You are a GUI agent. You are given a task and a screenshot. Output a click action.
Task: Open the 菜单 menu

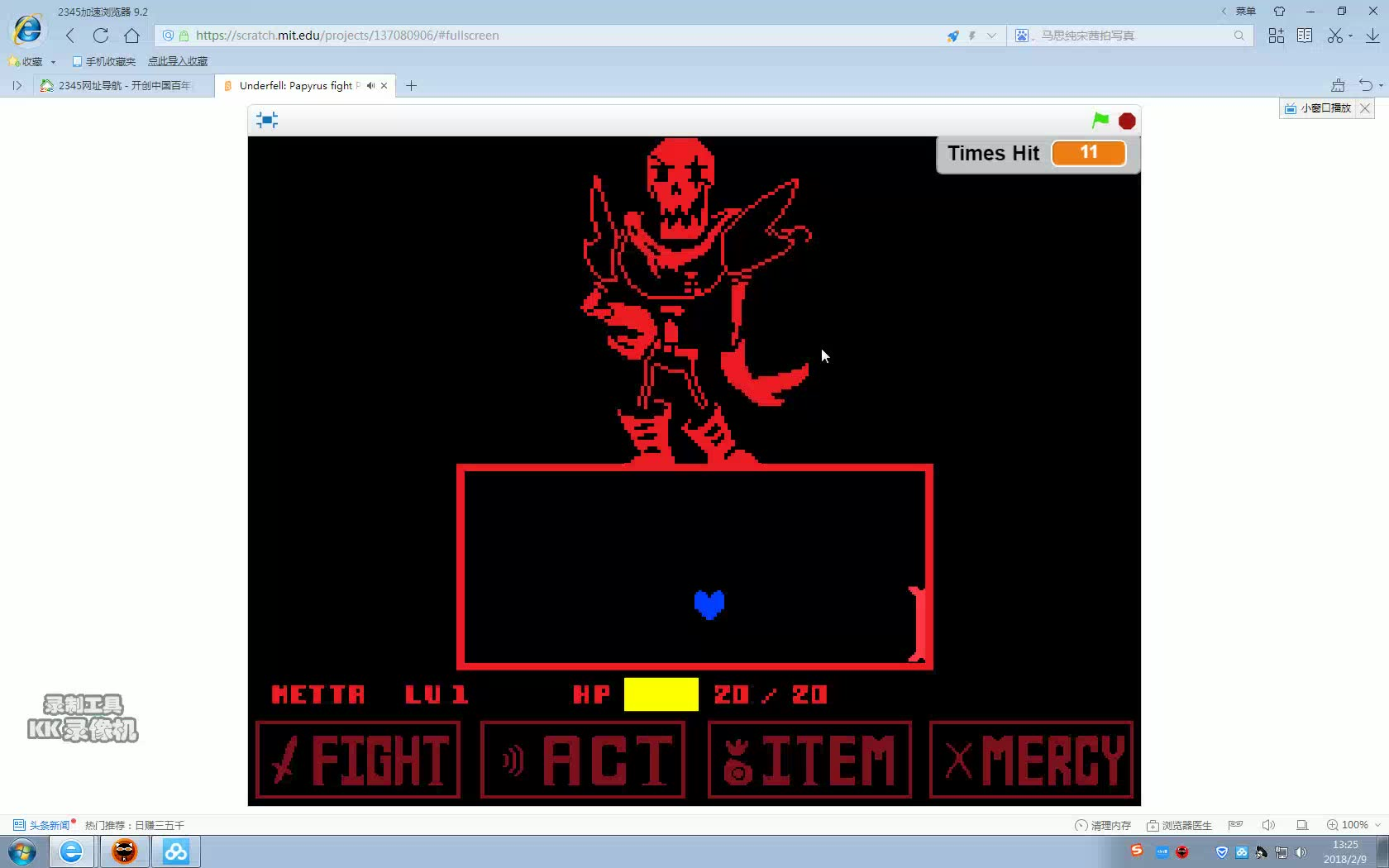click(x=1245, y=12)
